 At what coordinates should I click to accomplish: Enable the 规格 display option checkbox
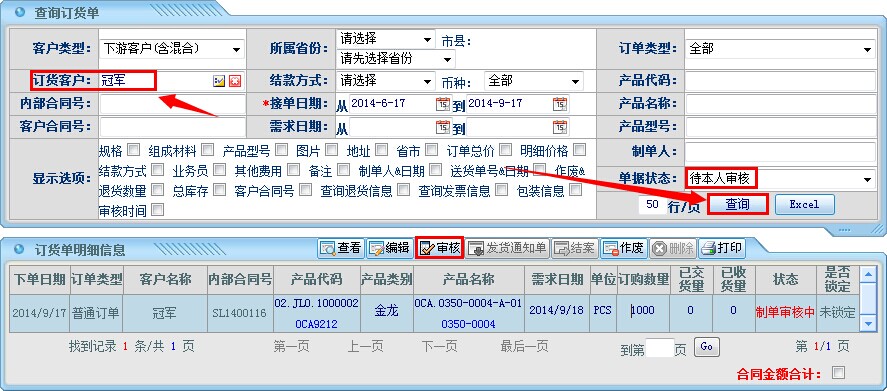coord(133,150)
